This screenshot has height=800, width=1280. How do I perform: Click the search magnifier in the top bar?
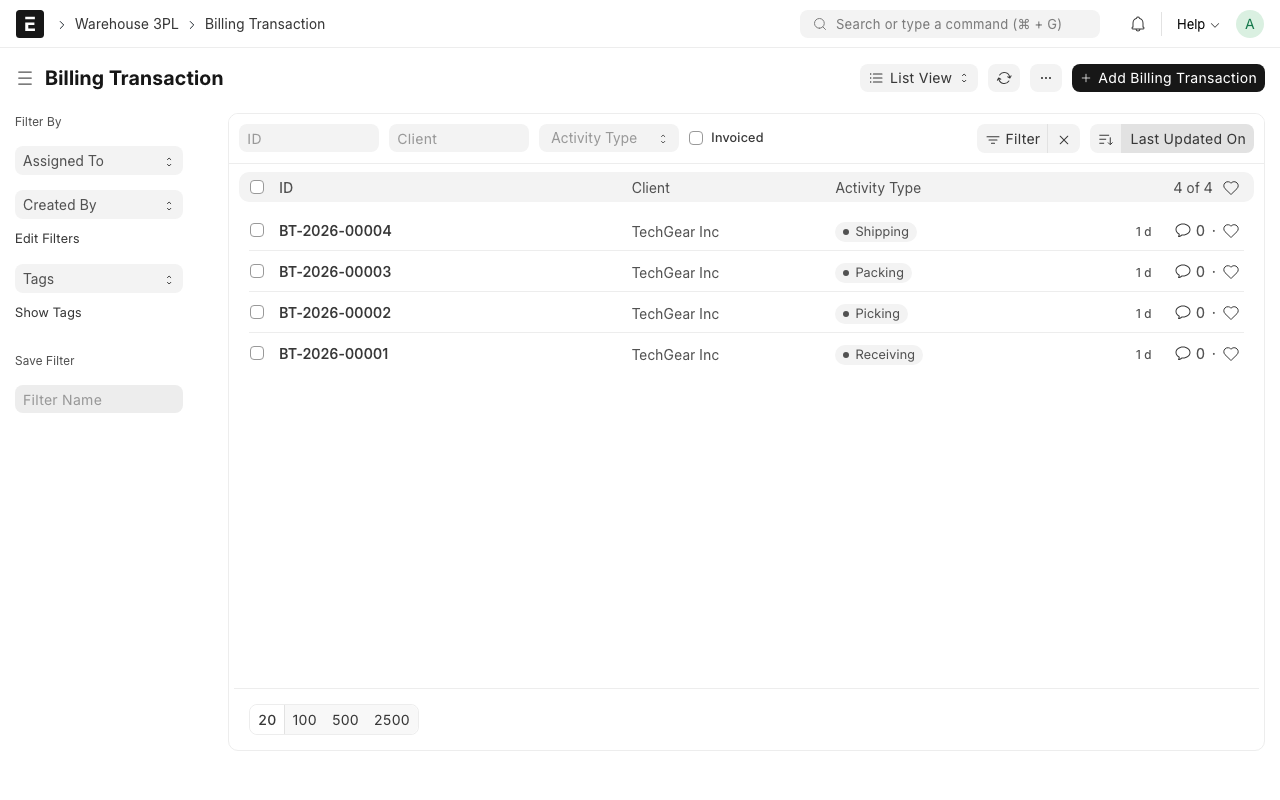(x=820, y=24)
